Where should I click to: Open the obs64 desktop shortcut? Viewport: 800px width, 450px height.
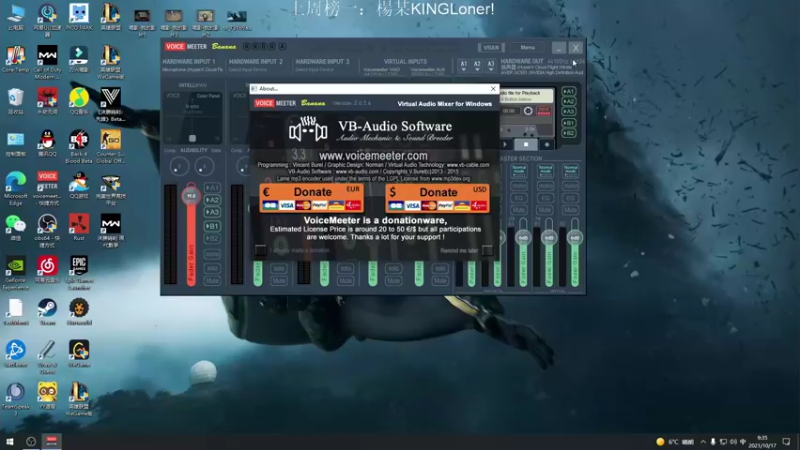tap(47, 231)
